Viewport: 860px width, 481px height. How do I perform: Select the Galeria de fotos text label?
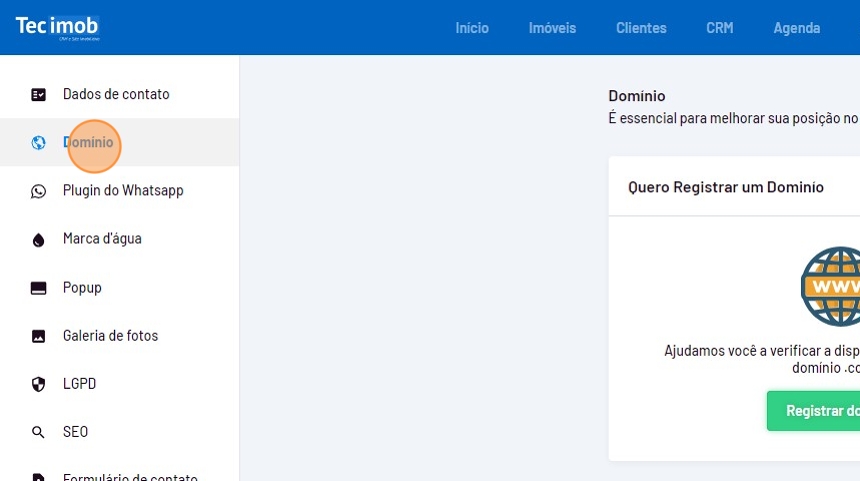point(110,336)
